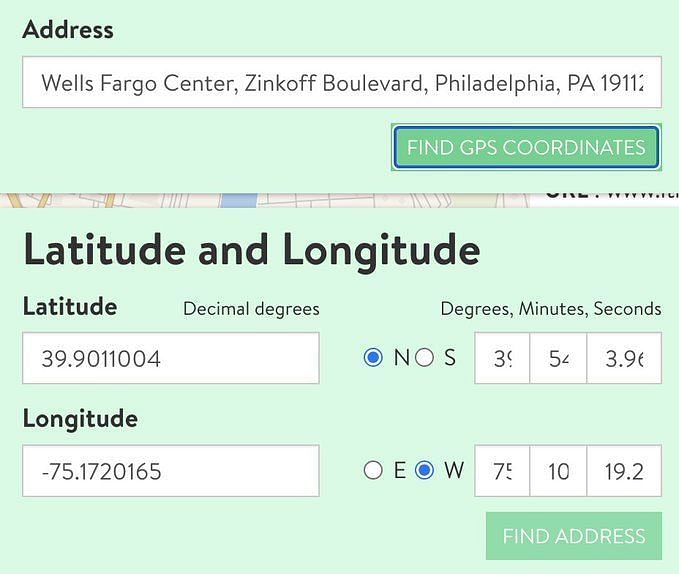The image size is (679, 574).
Task: Click the latitude degrees field
Action: pos(502,358)
